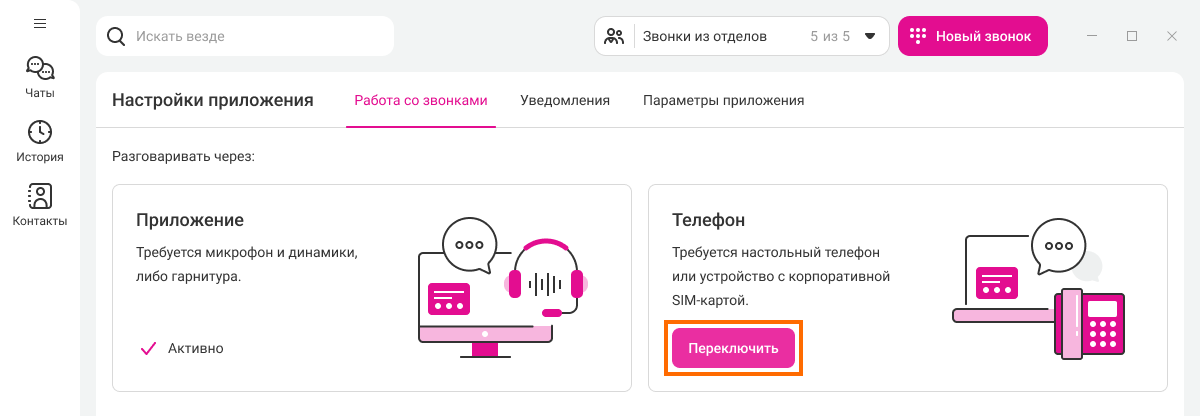Click the desk phone illustration
The image size is (1200, 416).
click(1090, 322)
